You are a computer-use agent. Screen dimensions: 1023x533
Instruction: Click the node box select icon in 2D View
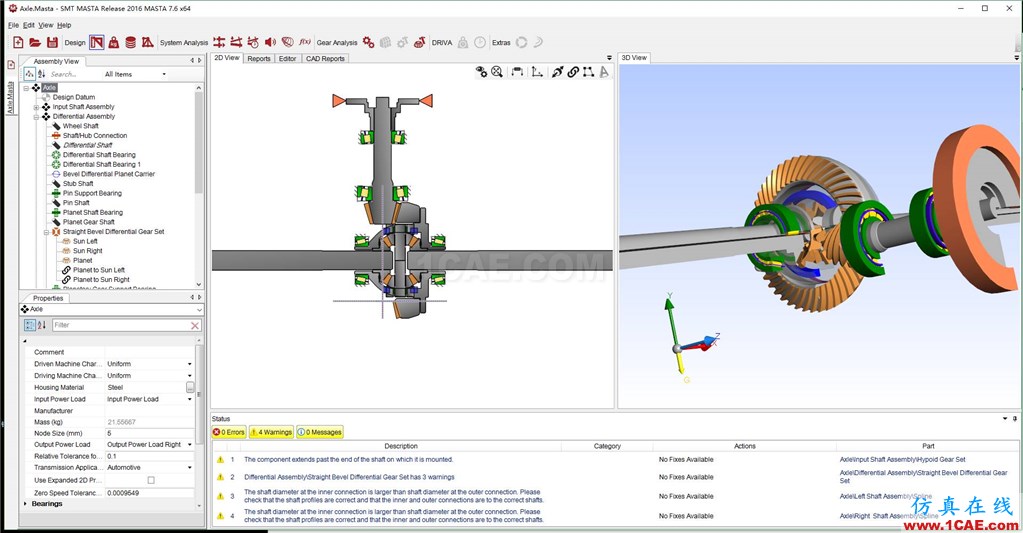tap(588, 72)
